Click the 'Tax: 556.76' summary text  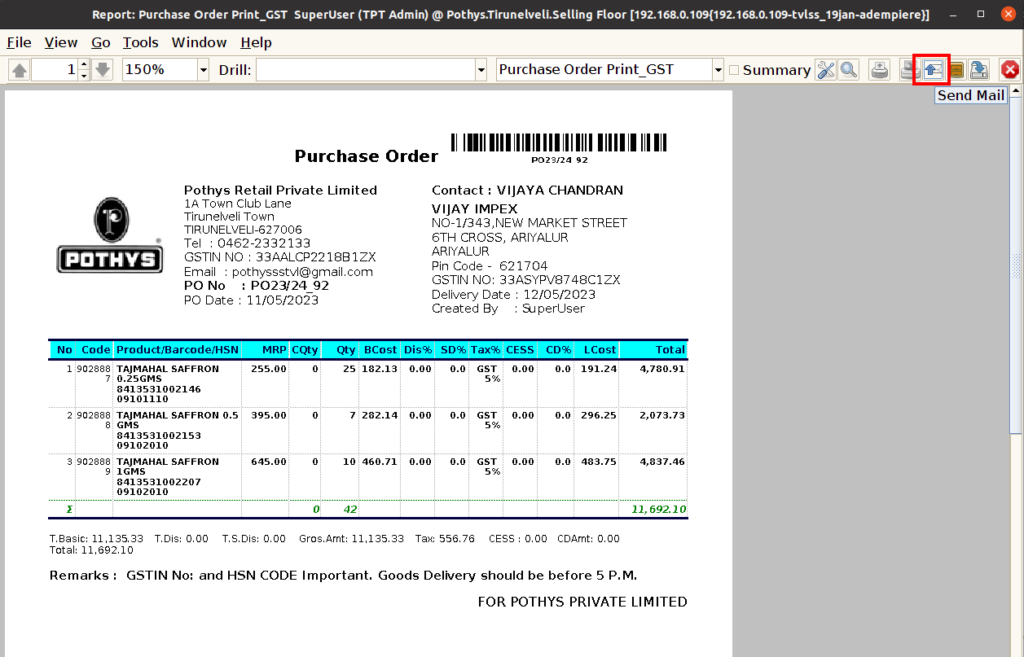(x=445, y=539)
